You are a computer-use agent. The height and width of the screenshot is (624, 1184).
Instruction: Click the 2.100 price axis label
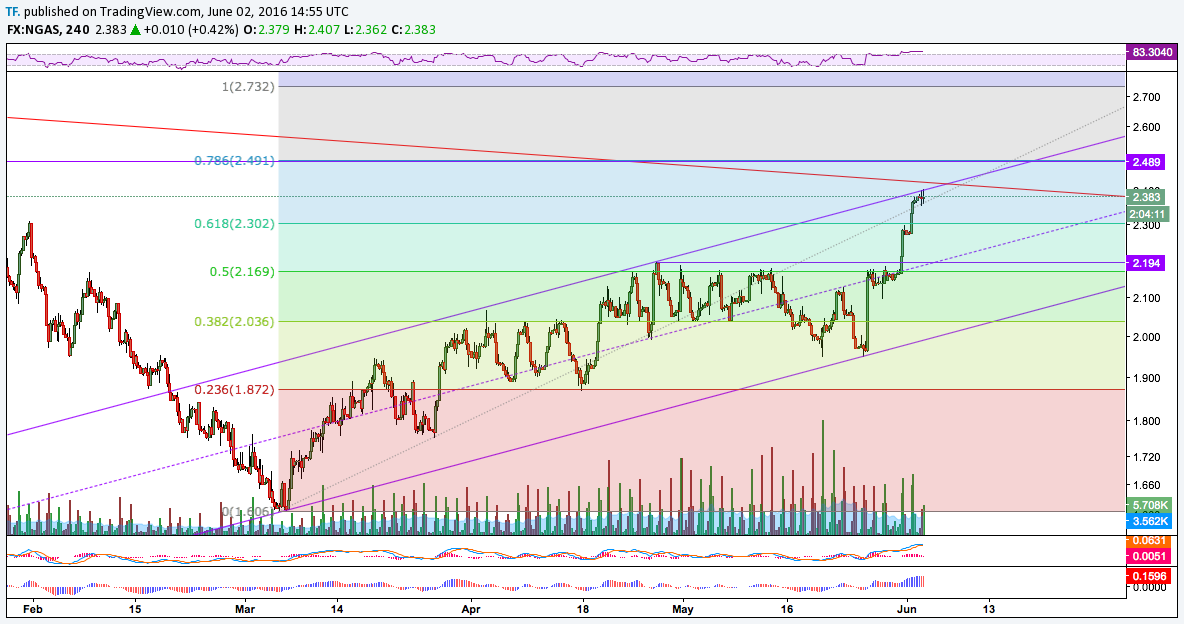(1146, 298)
